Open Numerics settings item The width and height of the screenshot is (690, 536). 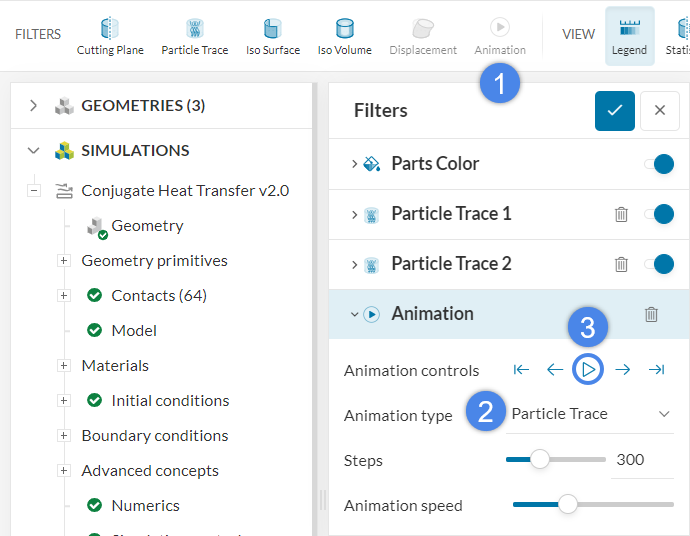pos(146,506)
